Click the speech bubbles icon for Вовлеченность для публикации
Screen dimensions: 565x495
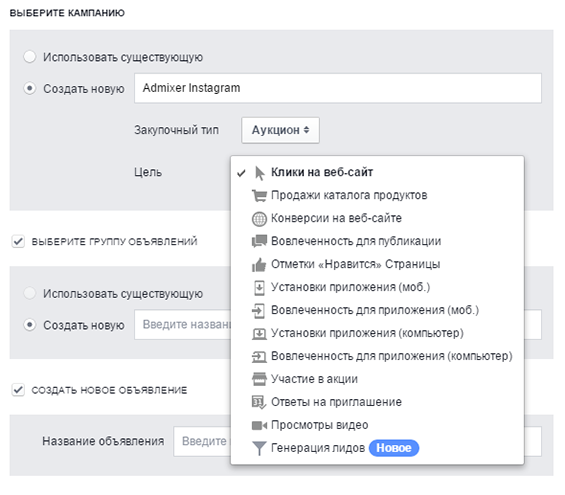point(259,241)
